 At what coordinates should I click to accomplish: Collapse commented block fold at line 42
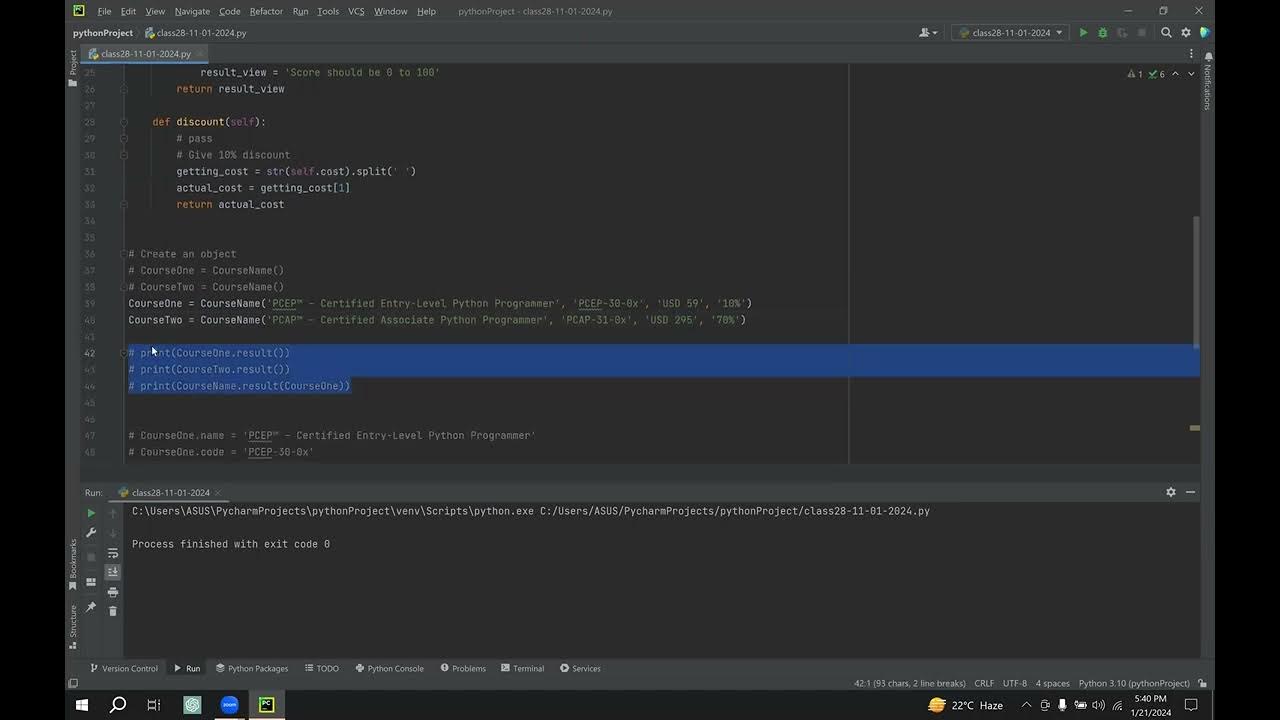pyautogui.click(x=124, y=353)
